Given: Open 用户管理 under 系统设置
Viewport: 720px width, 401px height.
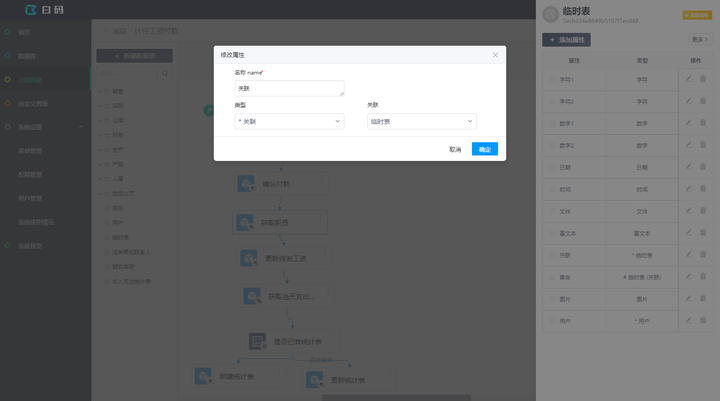Looking at the screenshot, I should (30, 198).
